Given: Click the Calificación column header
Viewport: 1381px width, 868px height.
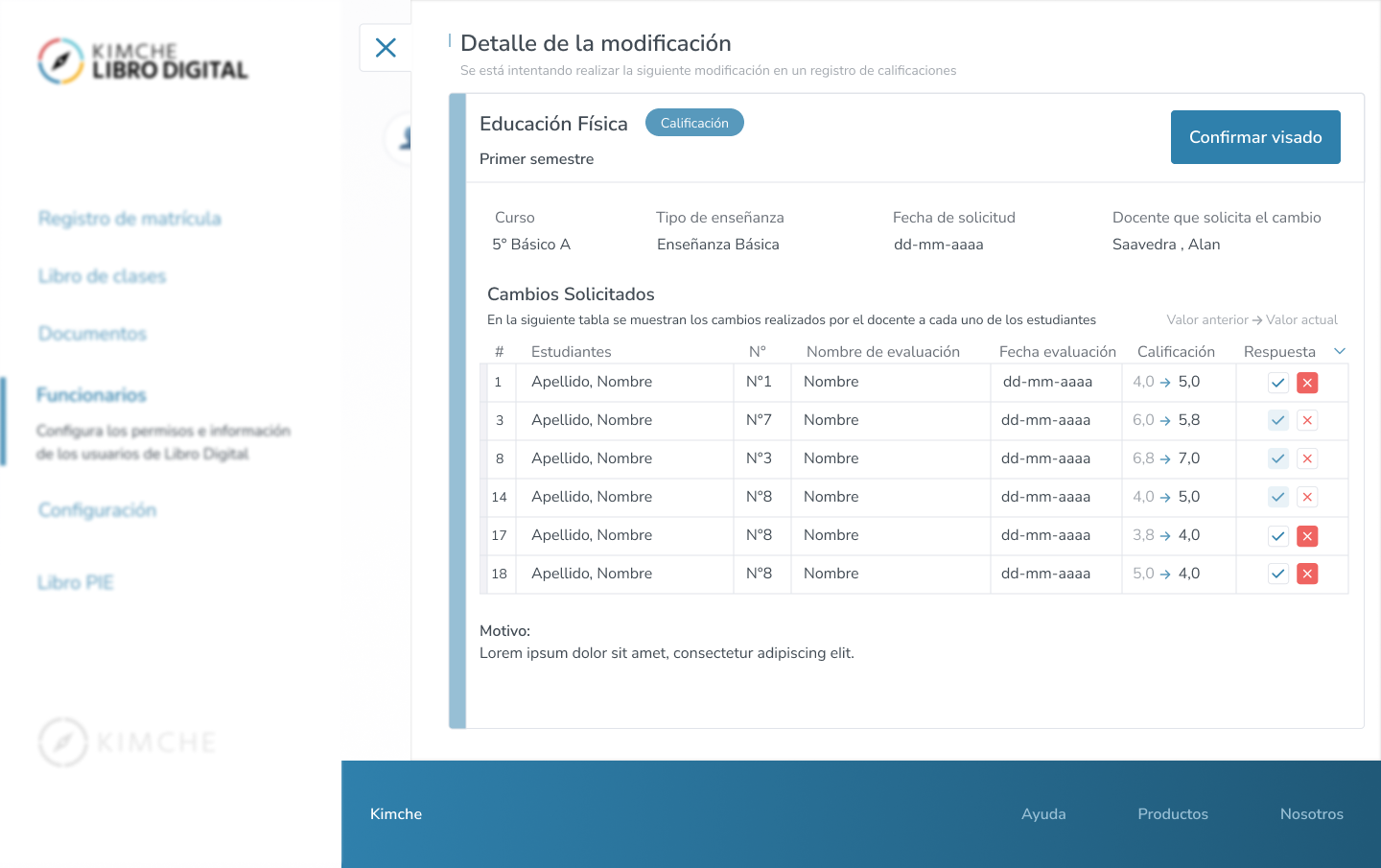Looking at the screenshot, I should (1176, 352).
